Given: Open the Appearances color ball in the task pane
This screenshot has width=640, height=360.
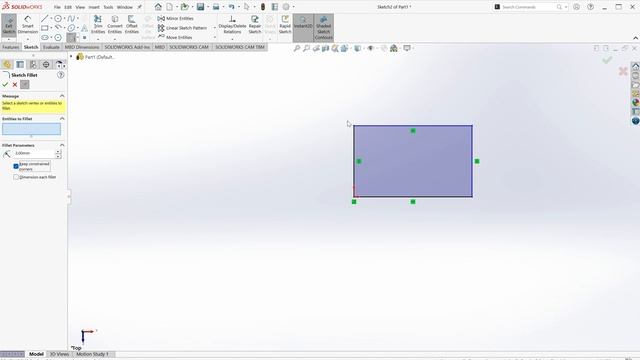Looking at the screenshot, I should [x=636, y=102].
